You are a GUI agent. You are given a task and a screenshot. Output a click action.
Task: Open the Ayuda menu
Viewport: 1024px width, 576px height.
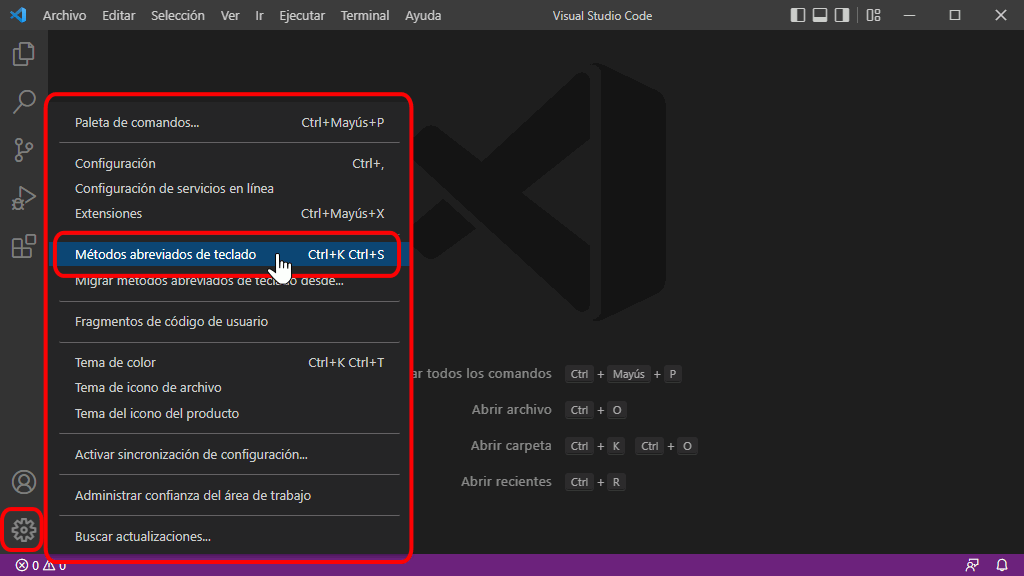pos(423,15)
